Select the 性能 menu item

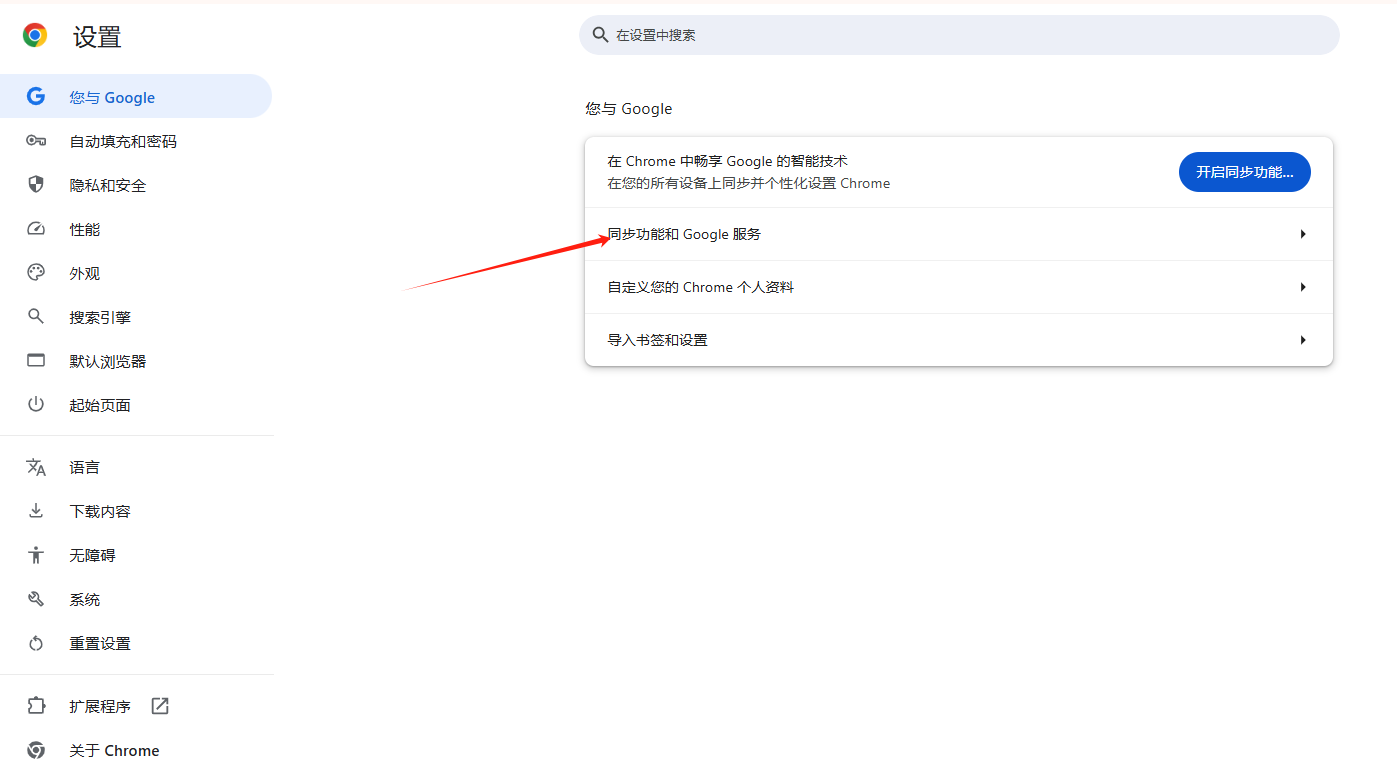(136, 229)
